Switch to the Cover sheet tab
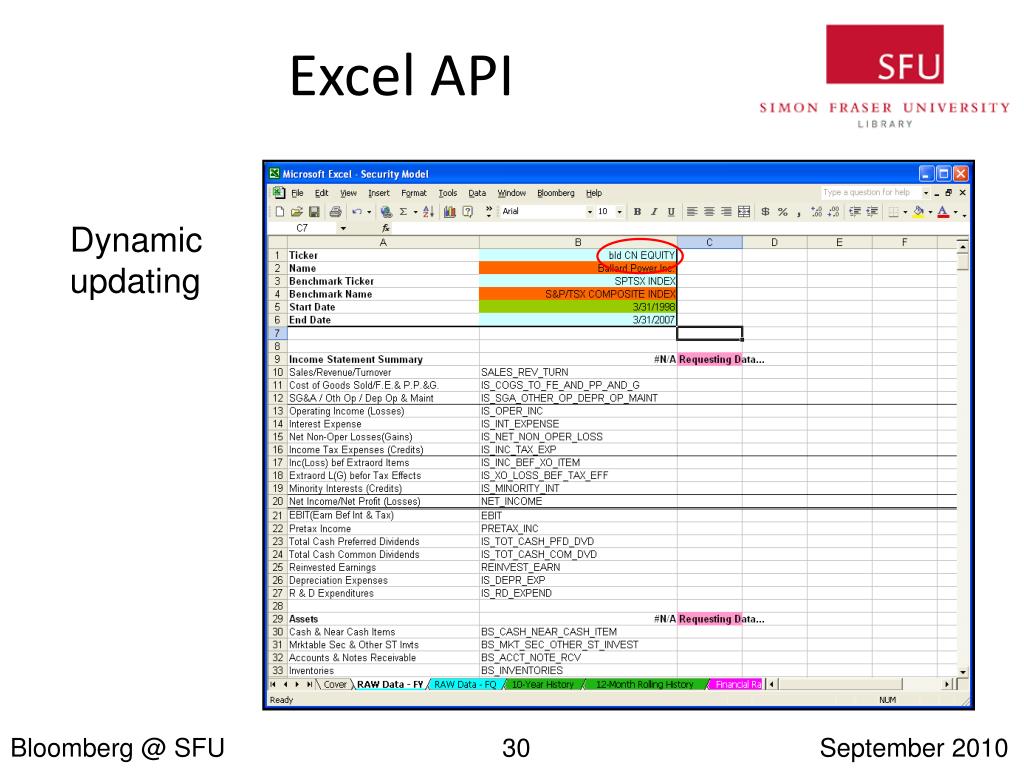1024x768 pixels. pyautogui.click(x=335, y=684)
